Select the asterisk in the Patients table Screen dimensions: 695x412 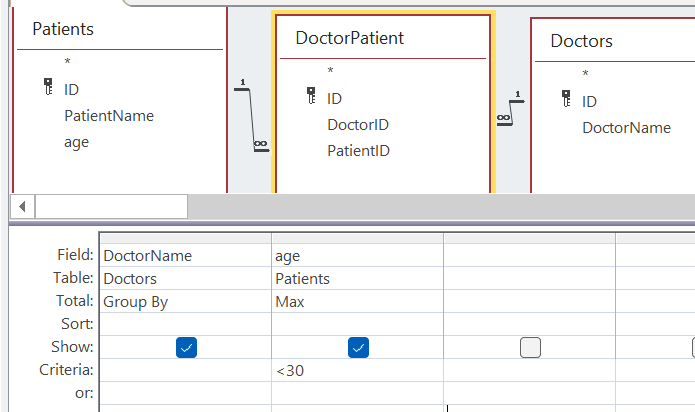coord(67,62)
